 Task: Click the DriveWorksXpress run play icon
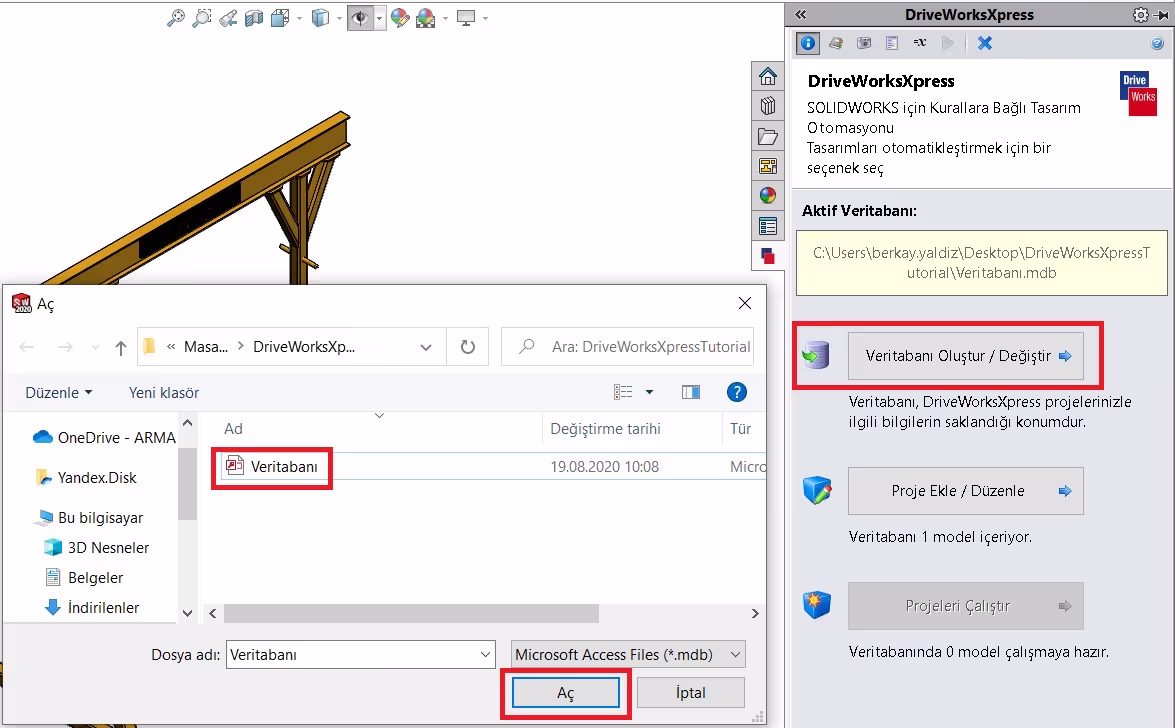point(948,43)
